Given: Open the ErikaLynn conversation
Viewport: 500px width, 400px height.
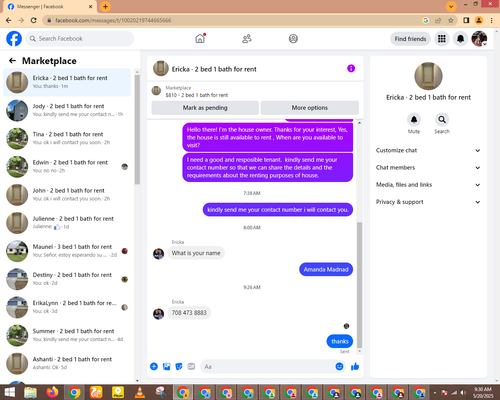Looking at the screenshot, I should [x=67, y=307].
